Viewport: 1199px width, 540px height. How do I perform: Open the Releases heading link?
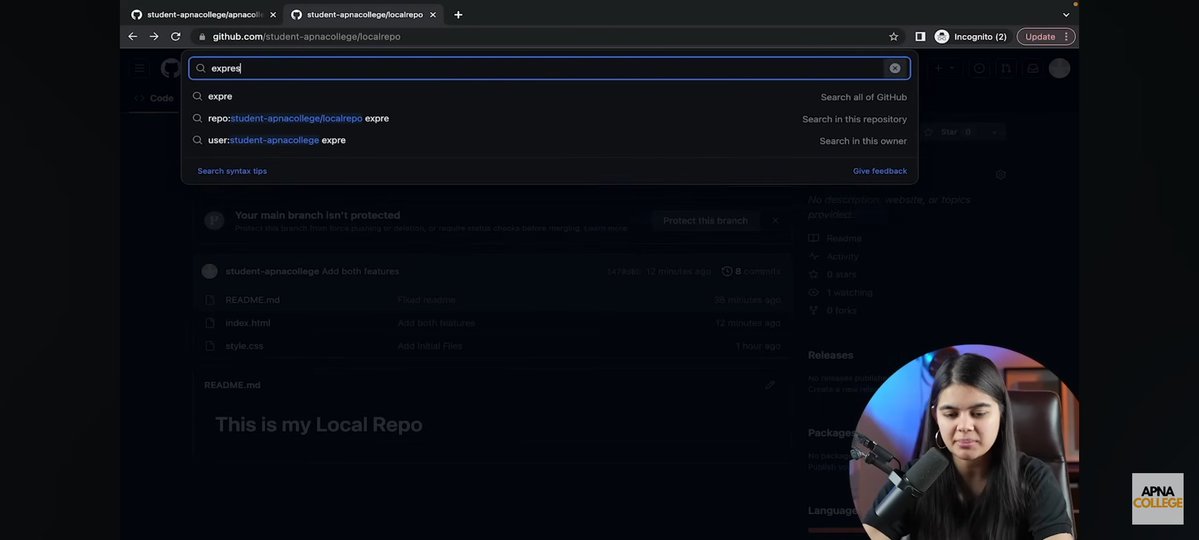[830, 355]
